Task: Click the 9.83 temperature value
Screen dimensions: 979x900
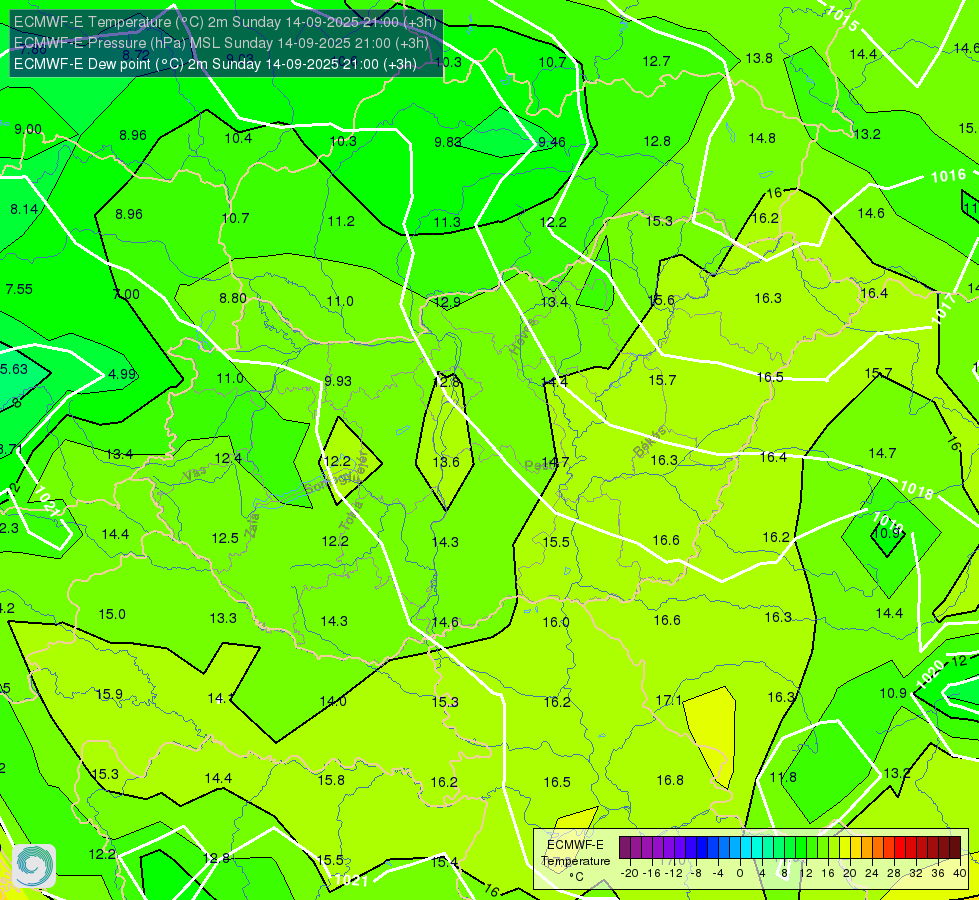Action: pyautogui.click(x=447, y=142)
